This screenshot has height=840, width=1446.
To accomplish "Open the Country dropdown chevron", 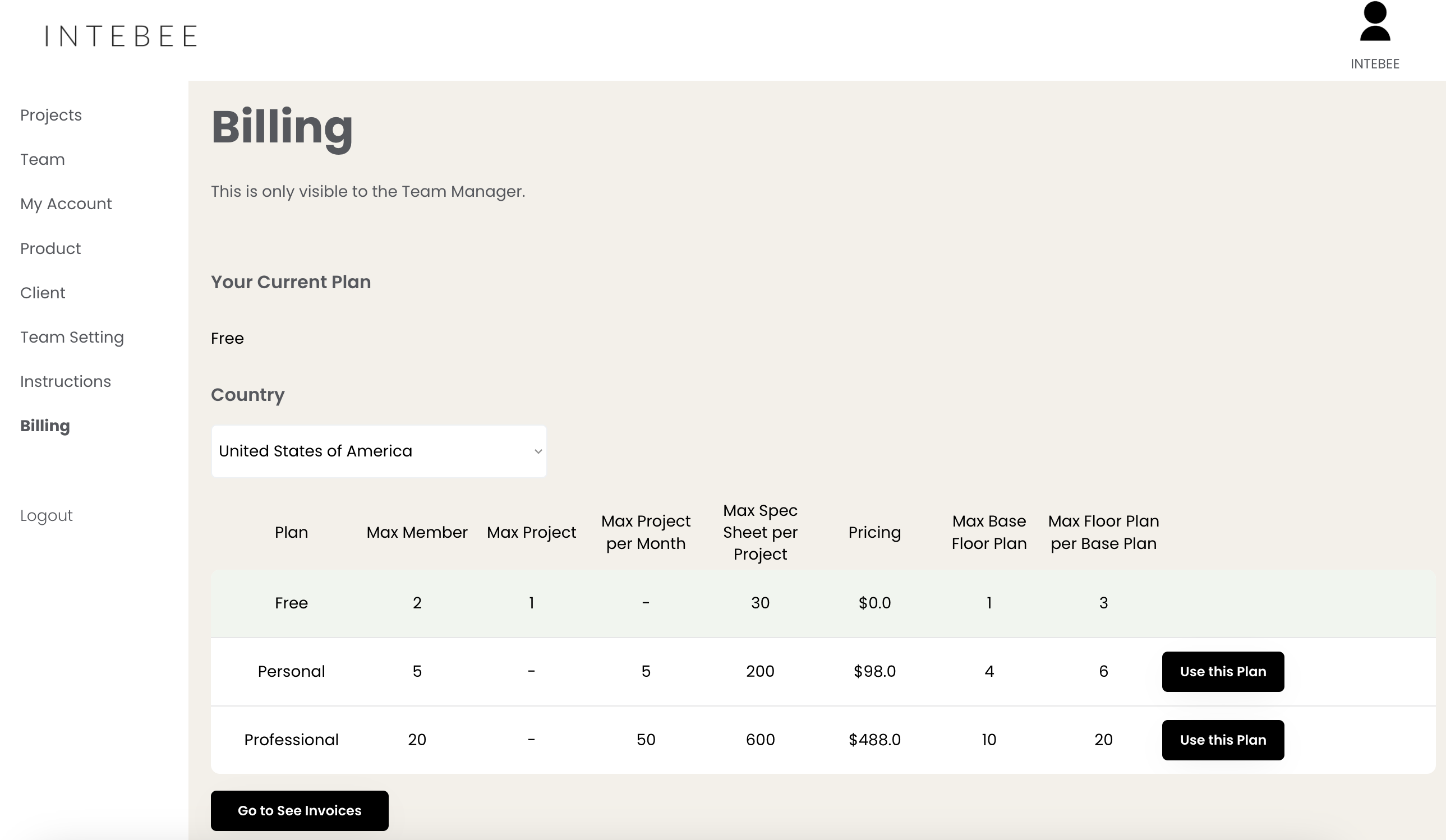I will pos(538,451).
